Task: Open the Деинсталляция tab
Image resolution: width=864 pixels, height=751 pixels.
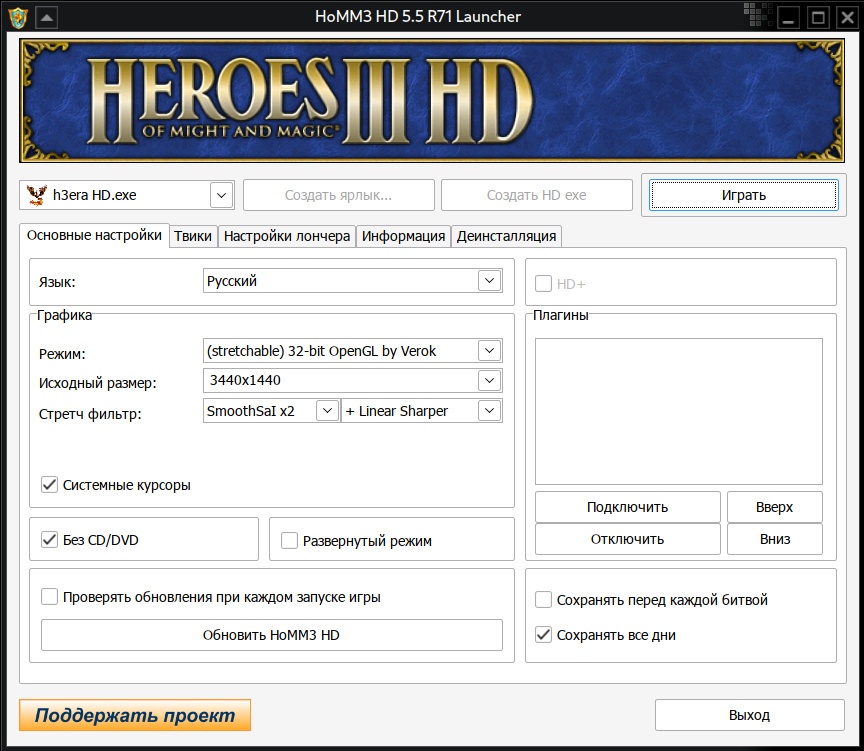Action: click(x=506, y=236)
